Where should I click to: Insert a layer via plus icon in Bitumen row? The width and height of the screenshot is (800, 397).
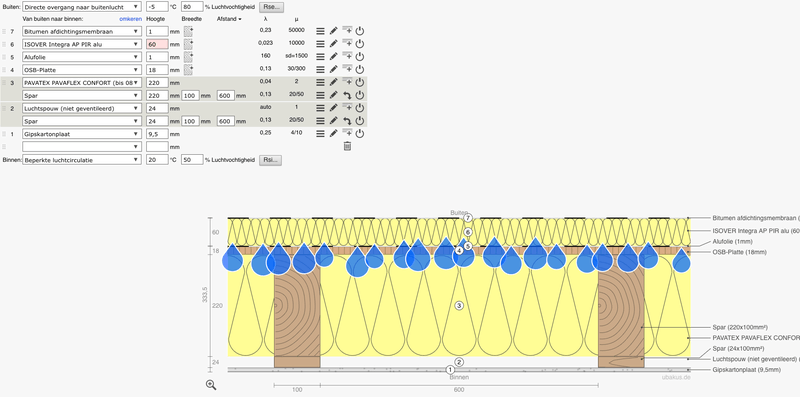(x=347, y=31)
